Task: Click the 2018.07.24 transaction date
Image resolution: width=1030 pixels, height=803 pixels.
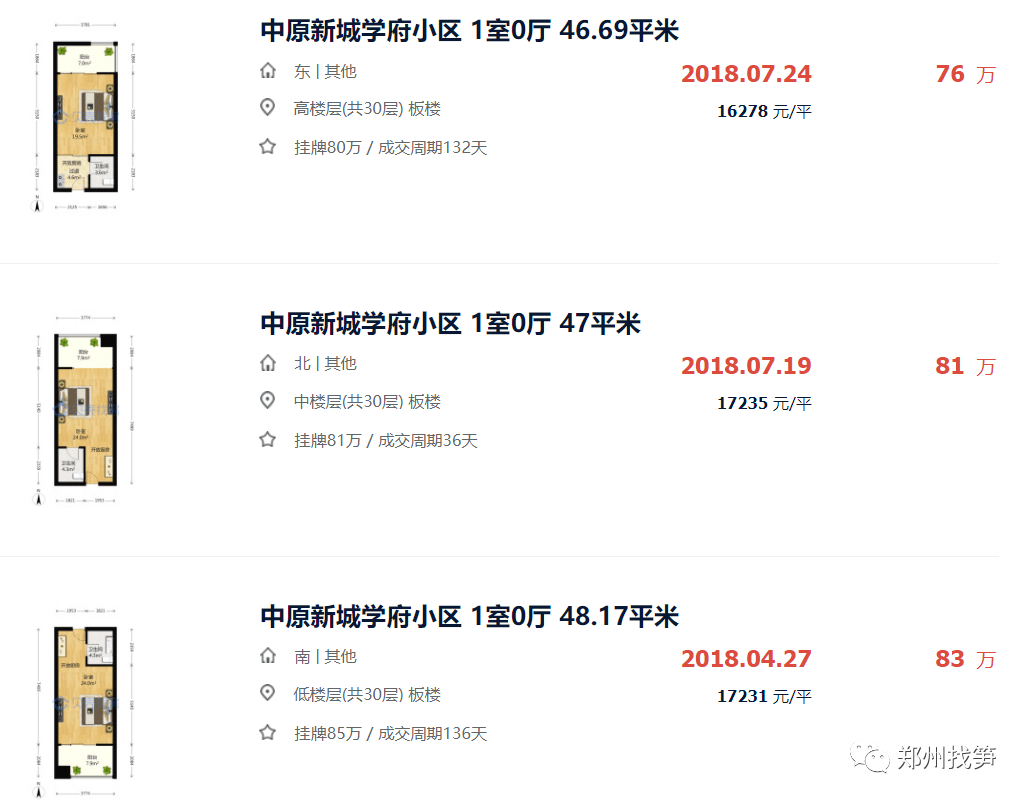Action: [x=746, y=74]
